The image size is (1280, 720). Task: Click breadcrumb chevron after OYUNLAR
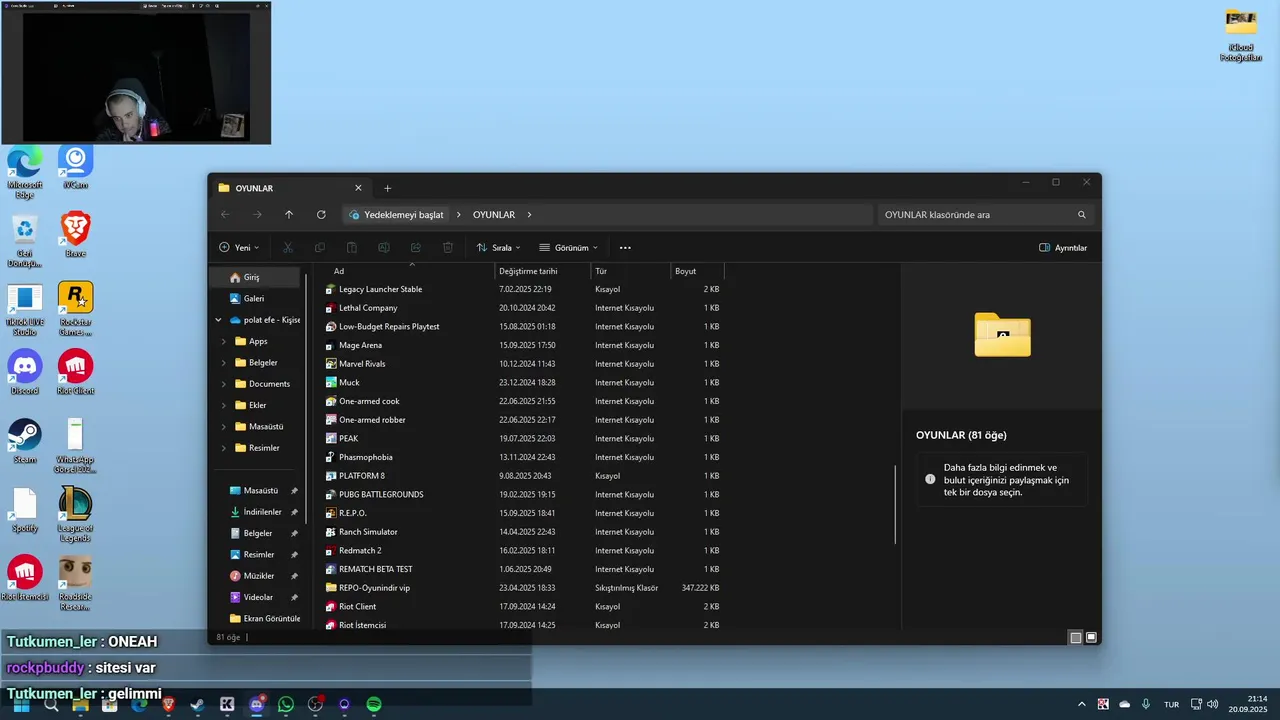[x=529, y=215]
